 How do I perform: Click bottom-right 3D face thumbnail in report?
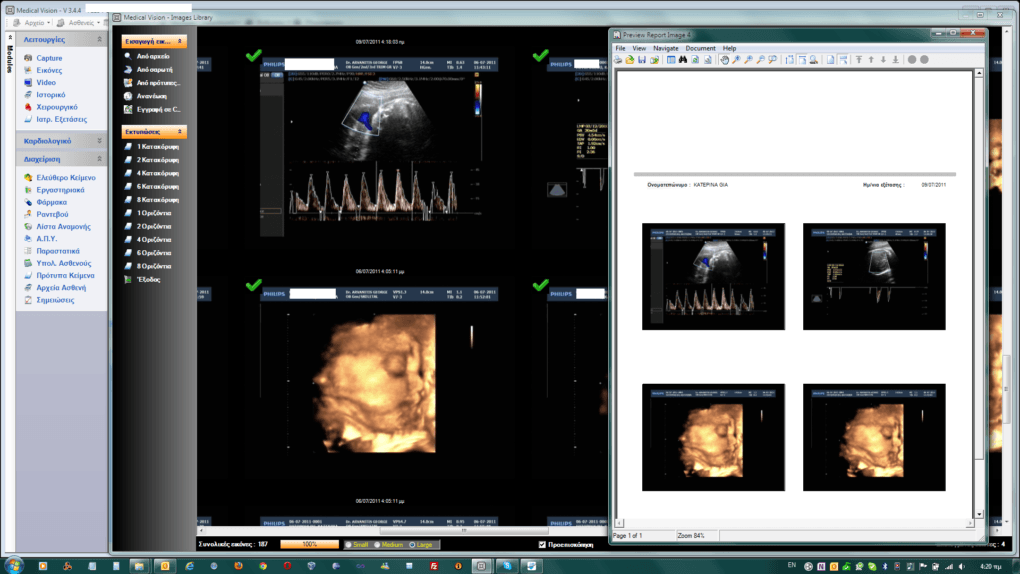point(874,437)
